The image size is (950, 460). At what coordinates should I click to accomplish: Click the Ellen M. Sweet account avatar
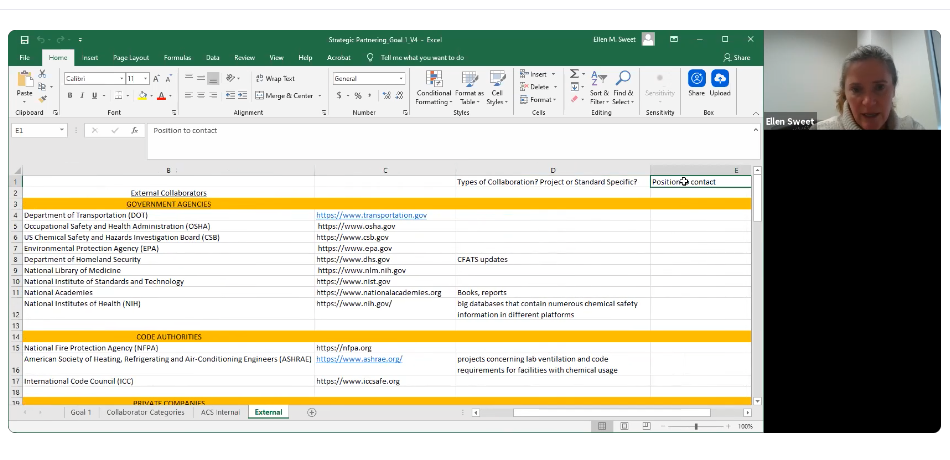tap(648, 39)
